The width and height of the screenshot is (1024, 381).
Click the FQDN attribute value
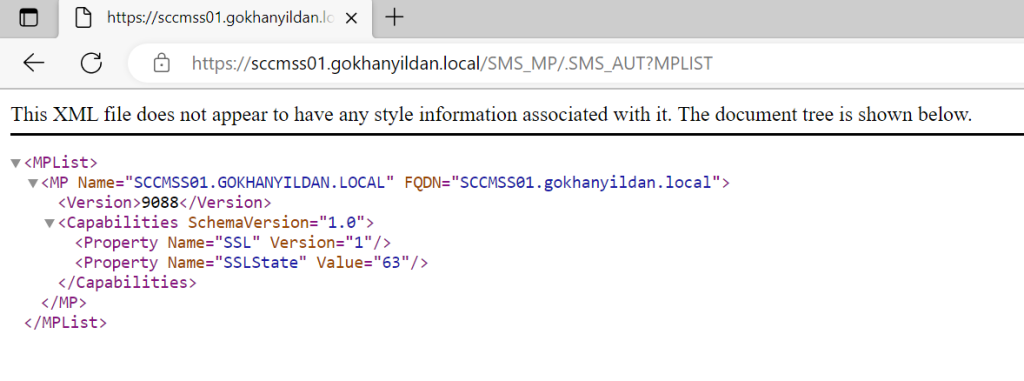(586, 183)
